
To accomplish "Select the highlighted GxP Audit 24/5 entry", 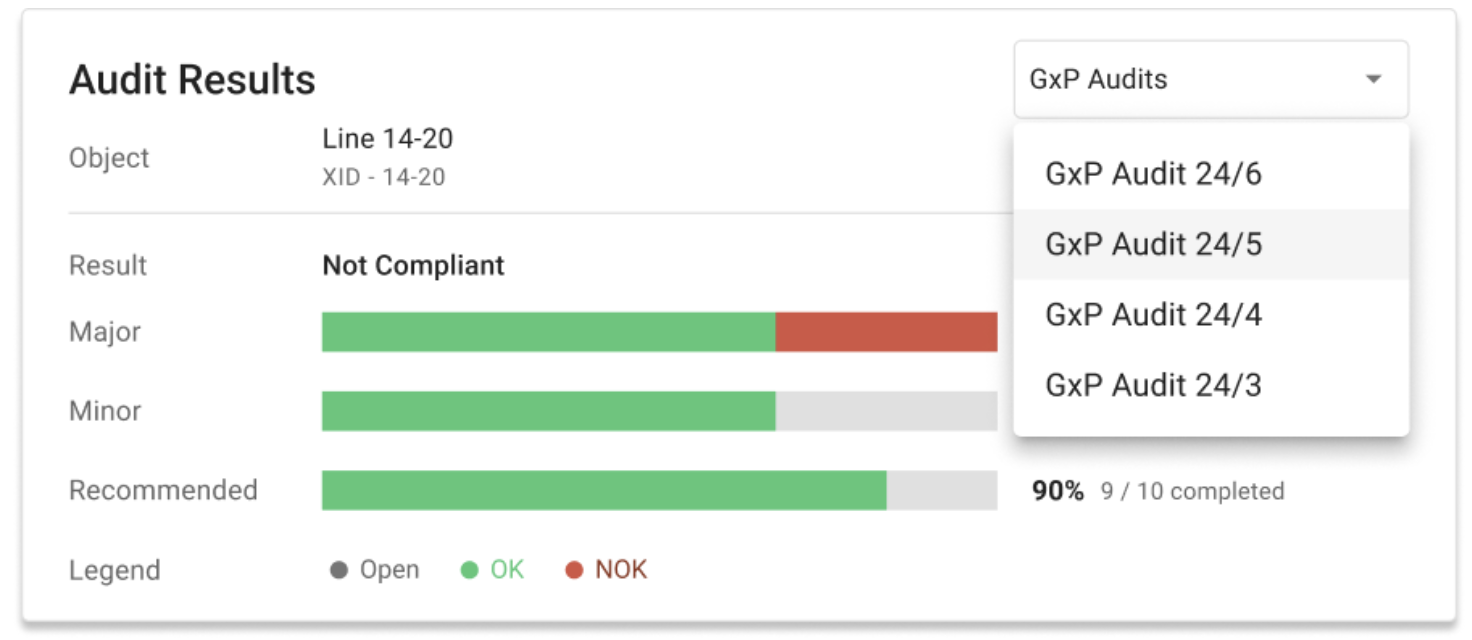I will (1154, 244).
